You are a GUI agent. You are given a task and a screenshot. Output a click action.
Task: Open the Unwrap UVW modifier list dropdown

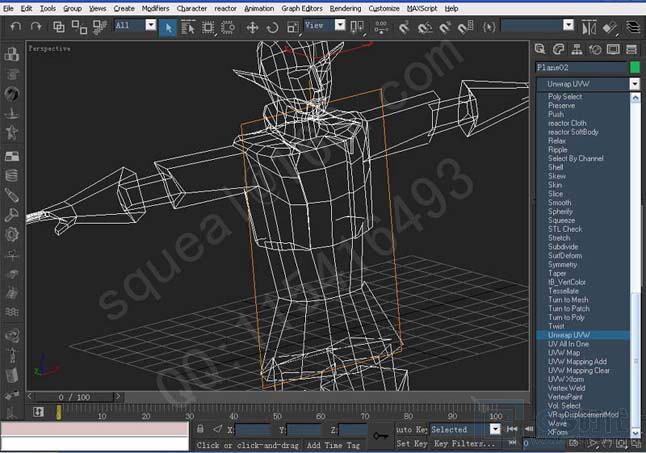point(634,84)
